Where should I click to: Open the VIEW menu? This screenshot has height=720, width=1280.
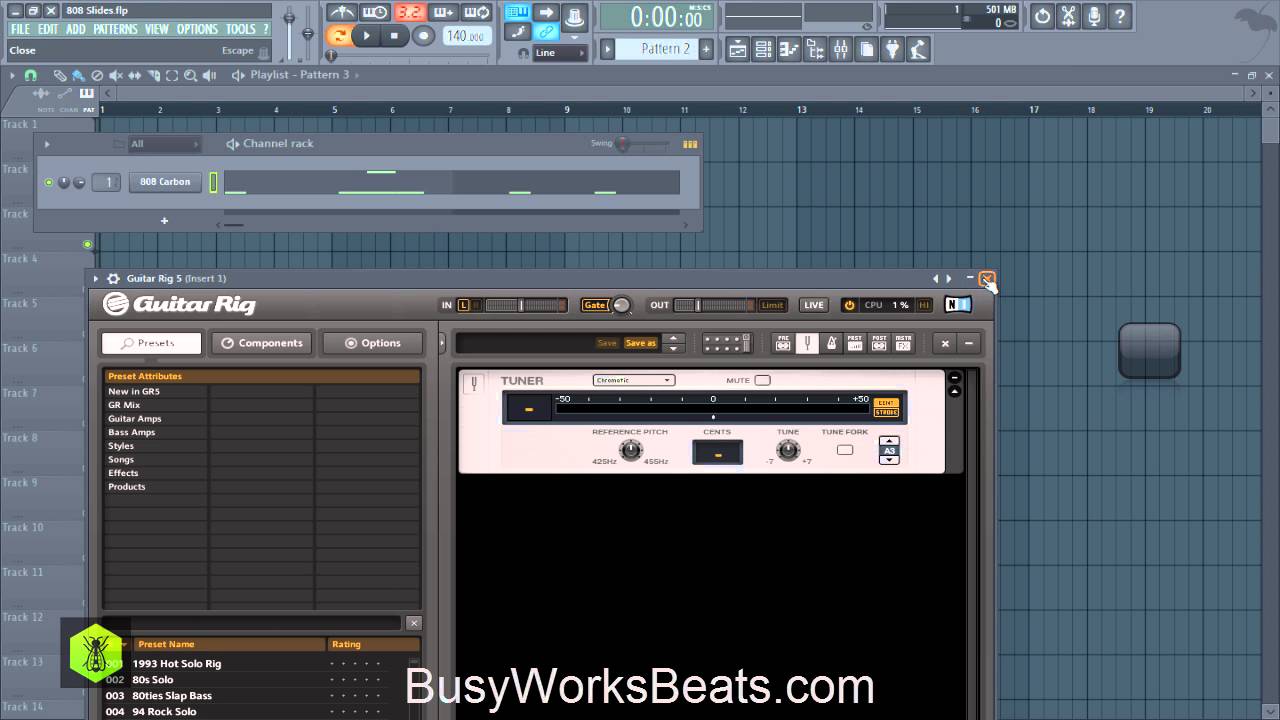[157, 29]
